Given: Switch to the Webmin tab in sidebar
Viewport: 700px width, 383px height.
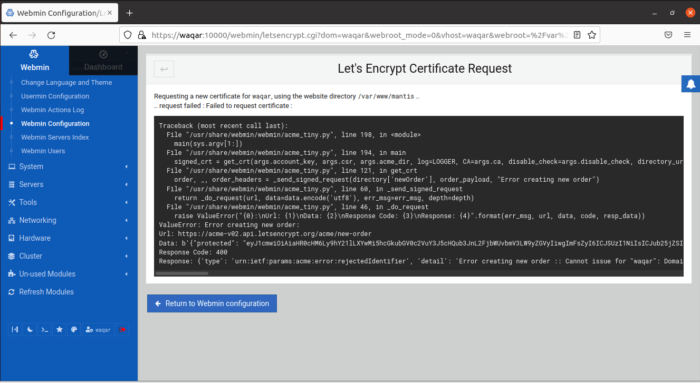Looking at the screenshot, I should [x=34, y=60].
